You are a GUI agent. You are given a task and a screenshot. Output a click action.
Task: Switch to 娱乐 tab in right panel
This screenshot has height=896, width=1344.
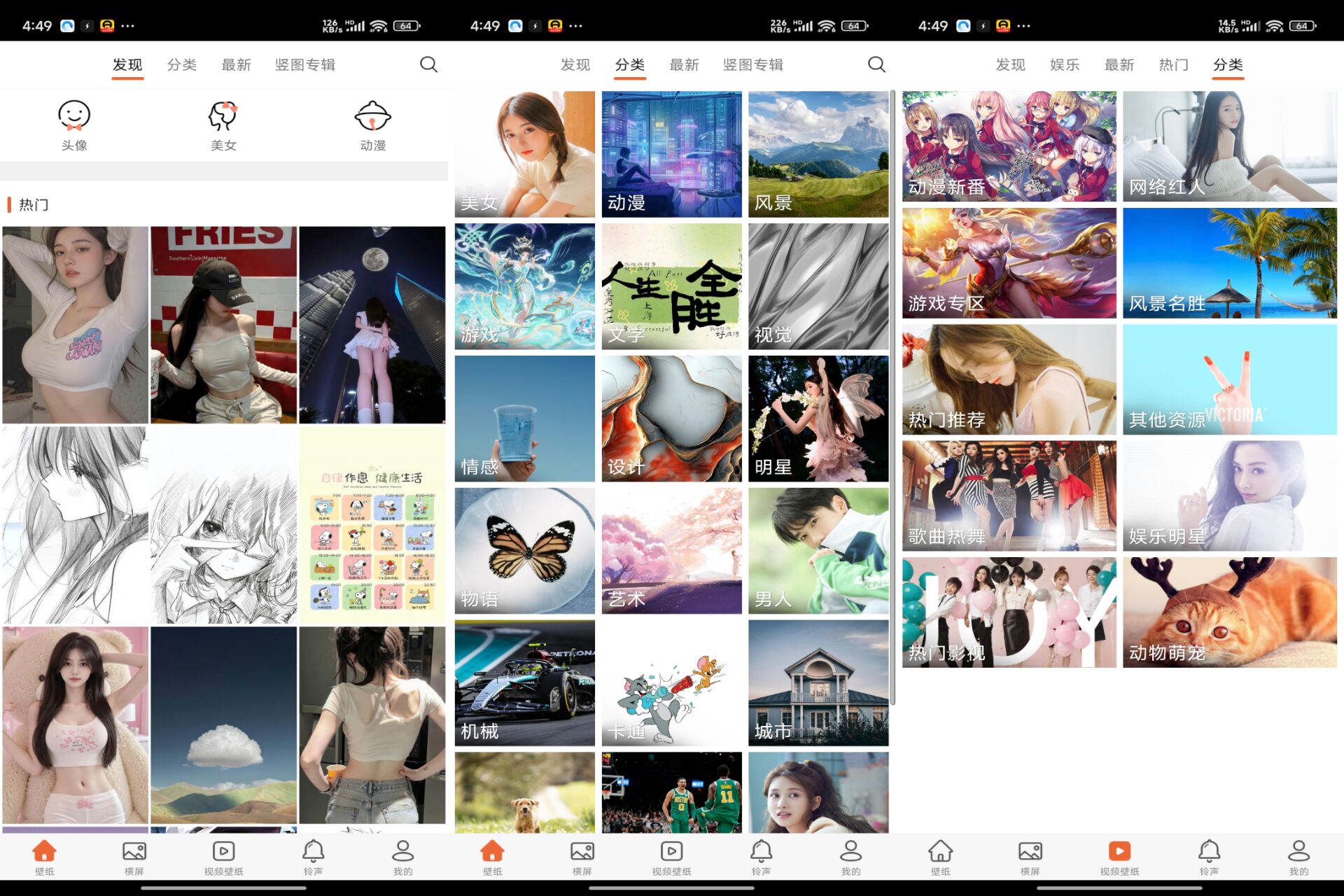click(1065, 64)
